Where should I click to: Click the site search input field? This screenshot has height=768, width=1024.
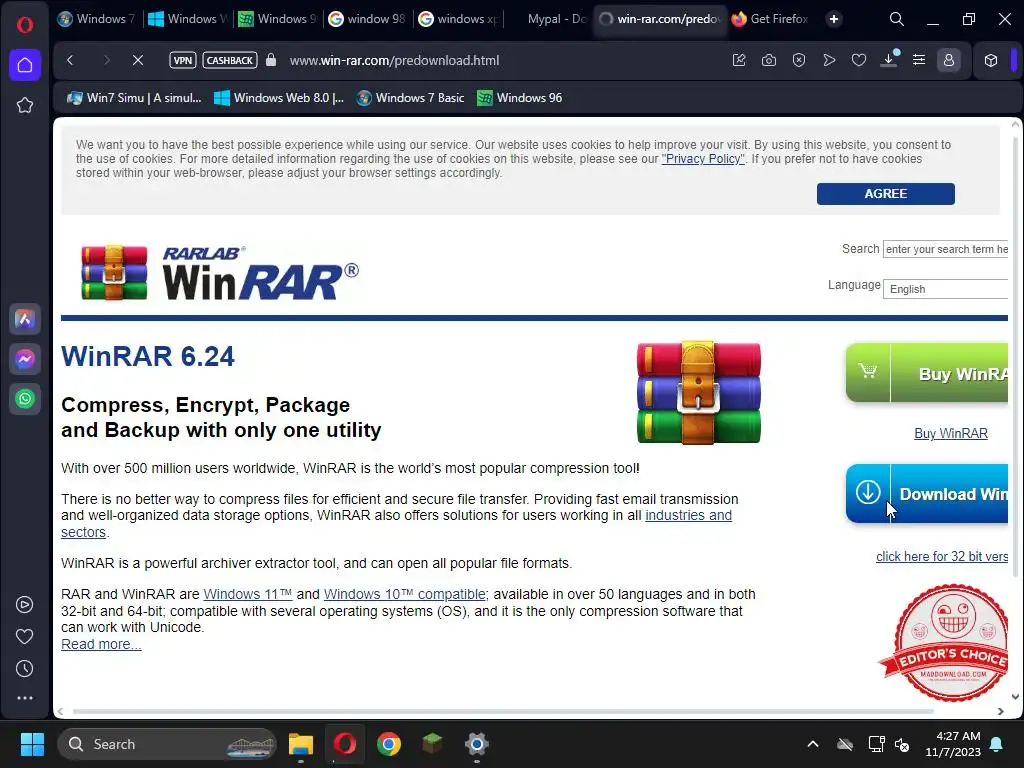click(946, 249)
